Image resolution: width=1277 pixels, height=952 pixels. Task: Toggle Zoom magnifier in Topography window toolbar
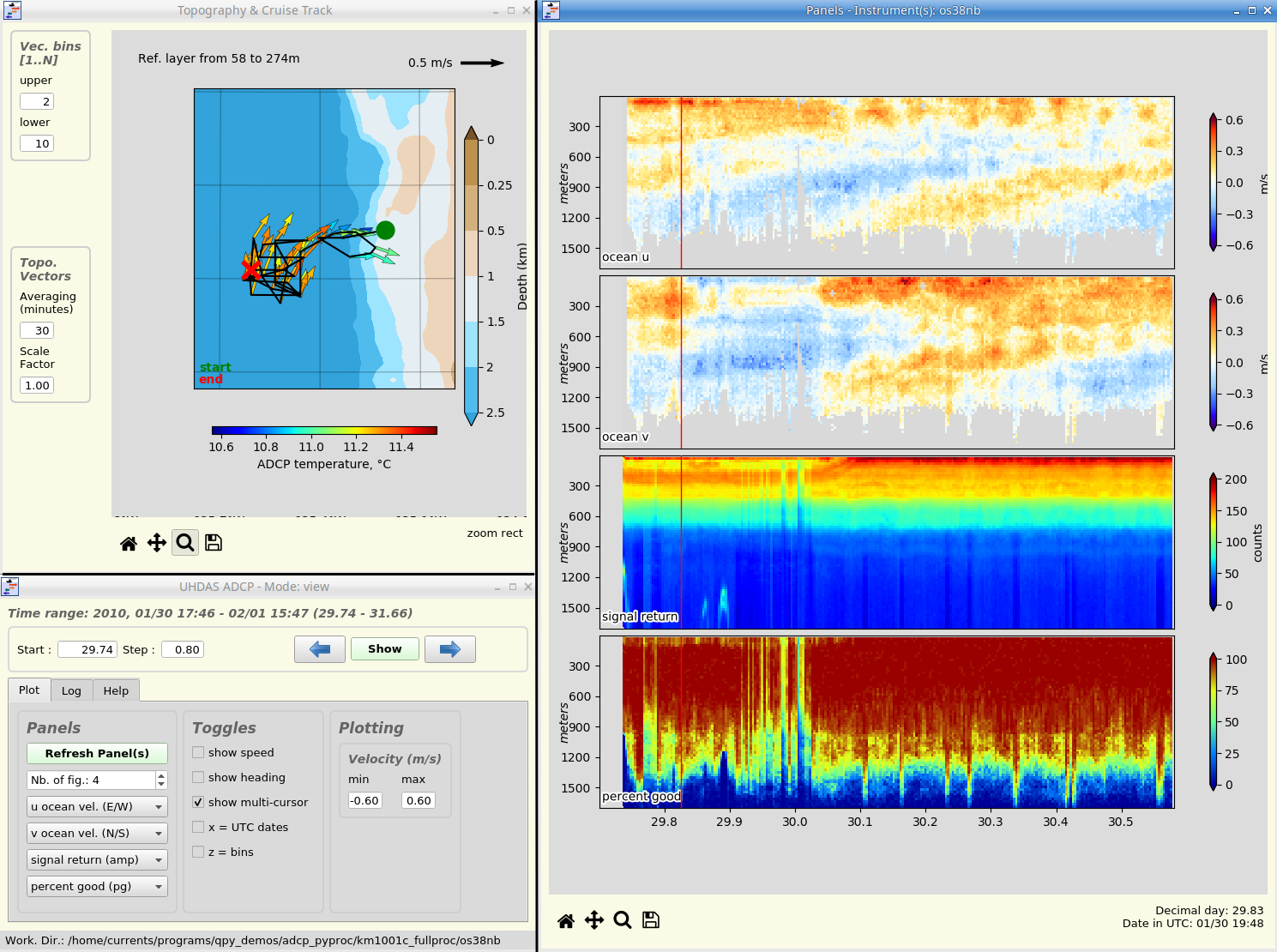click(185, 543)
